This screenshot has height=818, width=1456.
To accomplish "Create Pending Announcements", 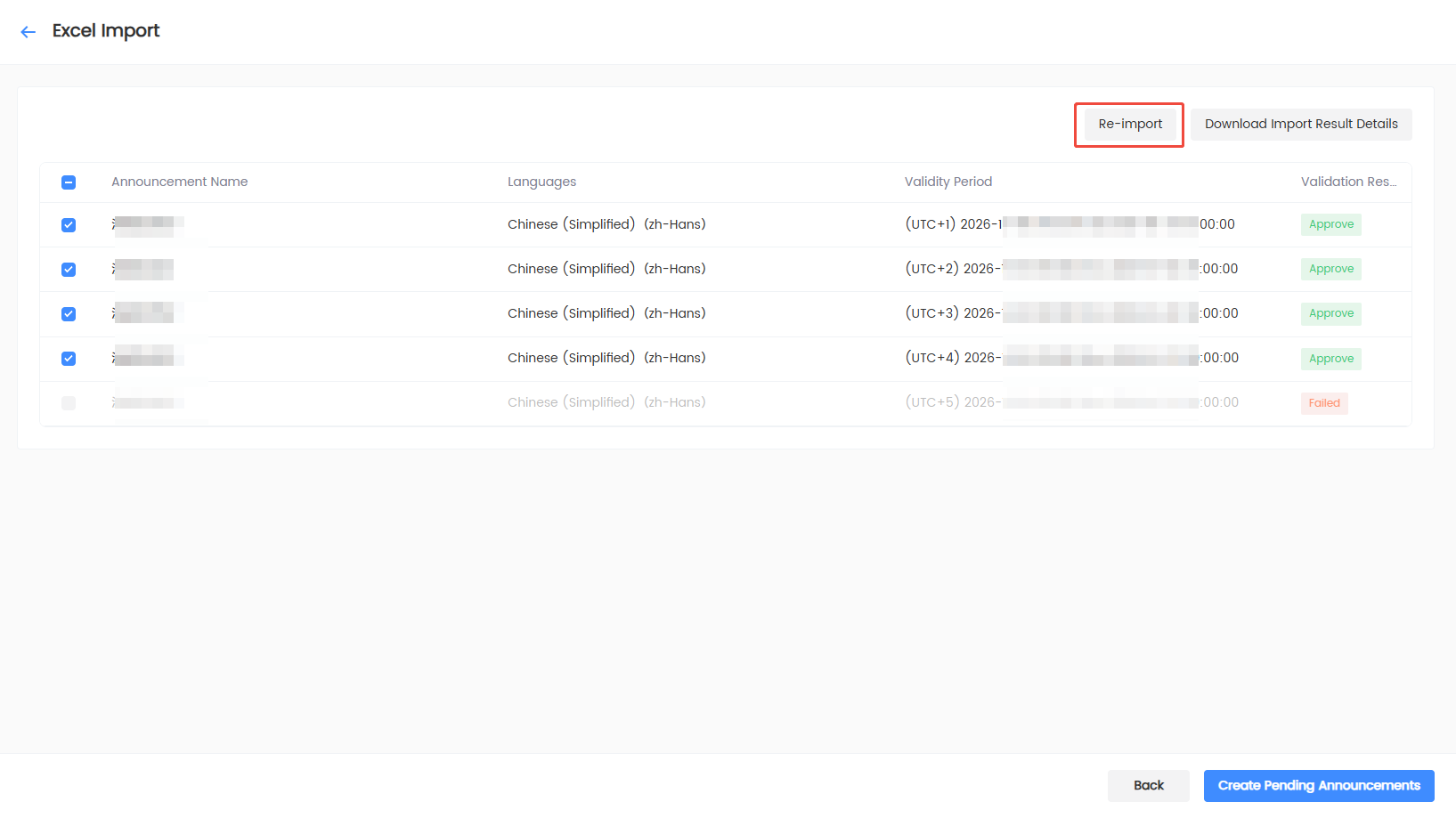I will tap(1319, 785).
